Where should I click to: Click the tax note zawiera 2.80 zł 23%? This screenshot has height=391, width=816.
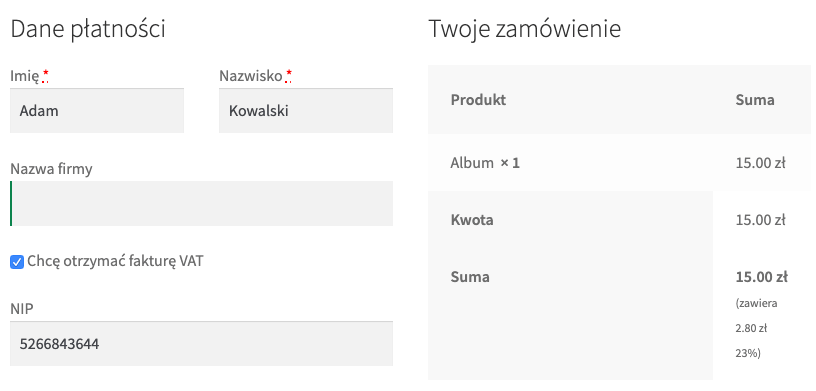coord(757,328)
